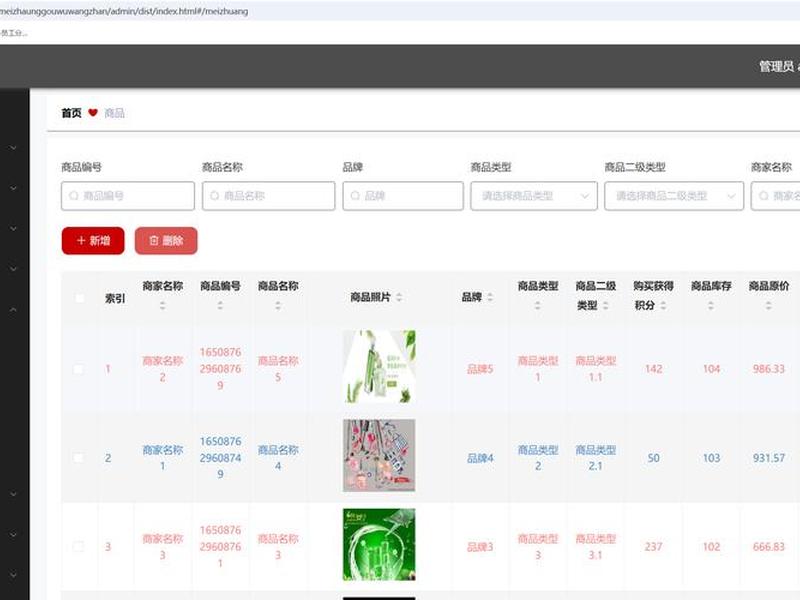This screenshot has width=800, height=600.
Task: Open the 请选择商品类型 dropdown
Action: (x=534, y=196)
